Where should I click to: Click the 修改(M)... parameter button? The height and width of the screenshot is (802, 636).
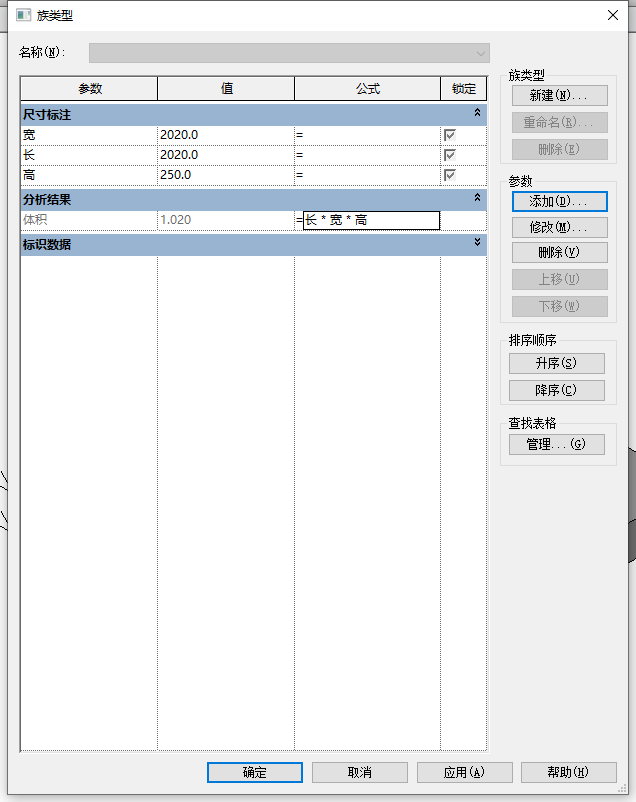tap(560, 228)
